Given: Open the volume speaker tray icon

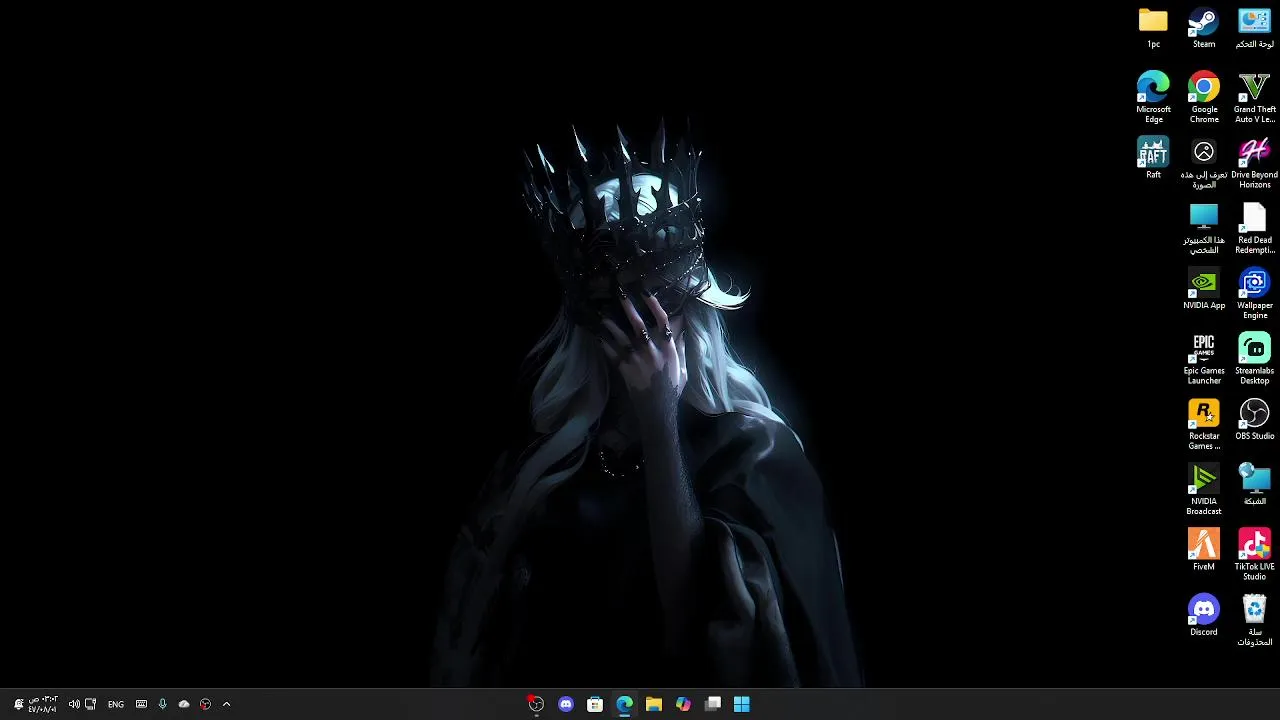Looking at the screenshot, I should (x=74, y=704).
